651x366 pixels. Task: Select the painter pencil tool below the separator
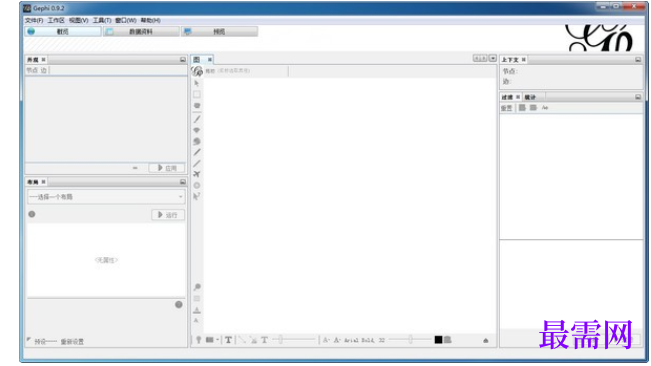click(x=197, y=119)
